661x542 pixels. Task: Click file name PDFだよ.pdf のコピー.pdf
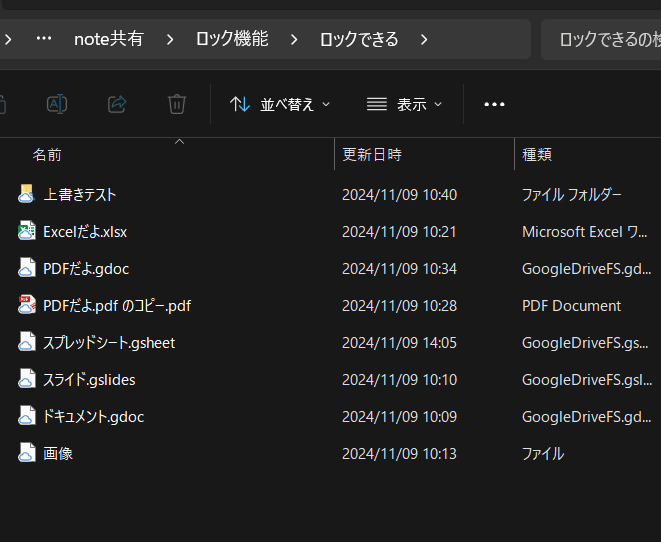(x=117, y=306)
